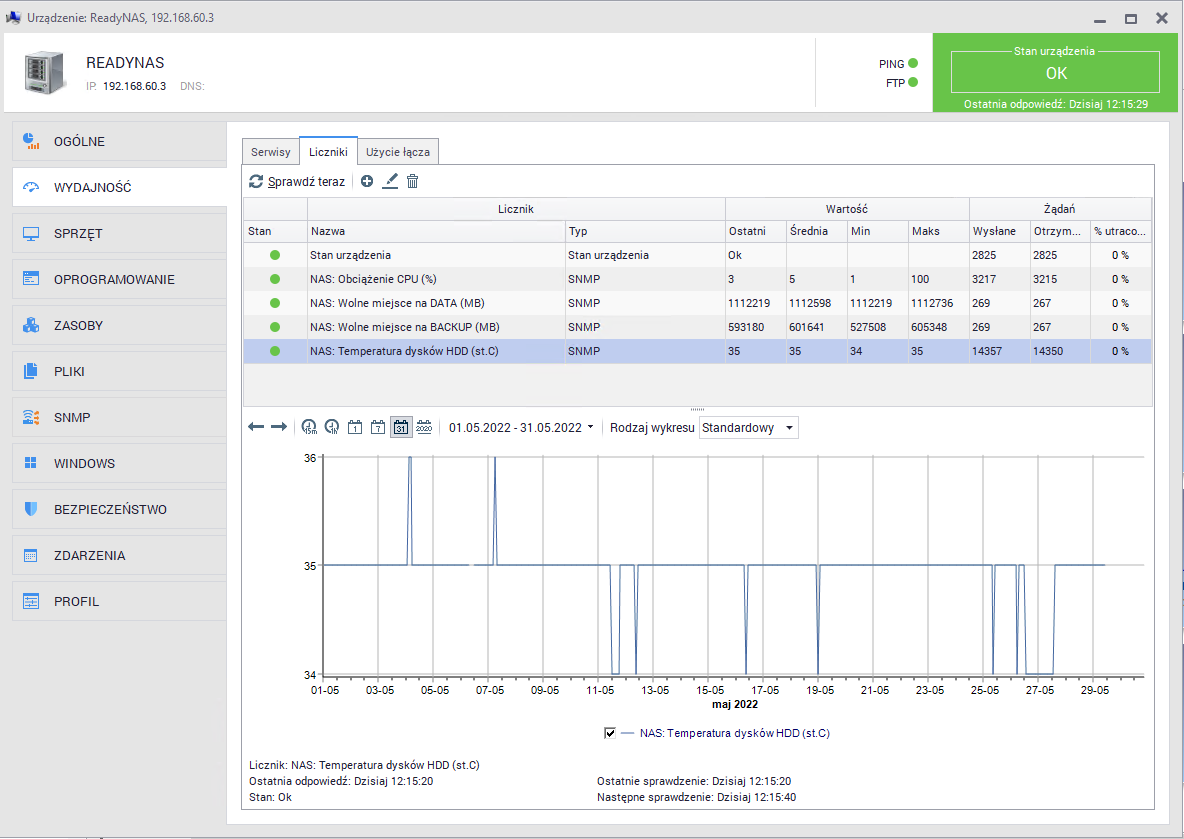This screenshot has width=1184, height=839.
Task: Go to next period with right arrow
Action: pos(279,427)
